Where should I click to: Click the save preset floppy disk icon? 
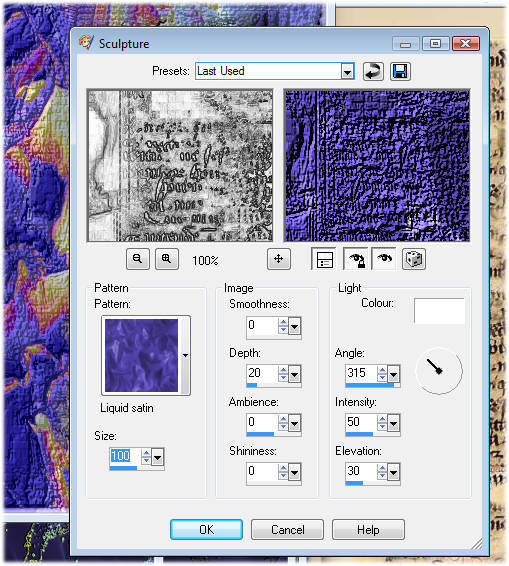point(400,71)
